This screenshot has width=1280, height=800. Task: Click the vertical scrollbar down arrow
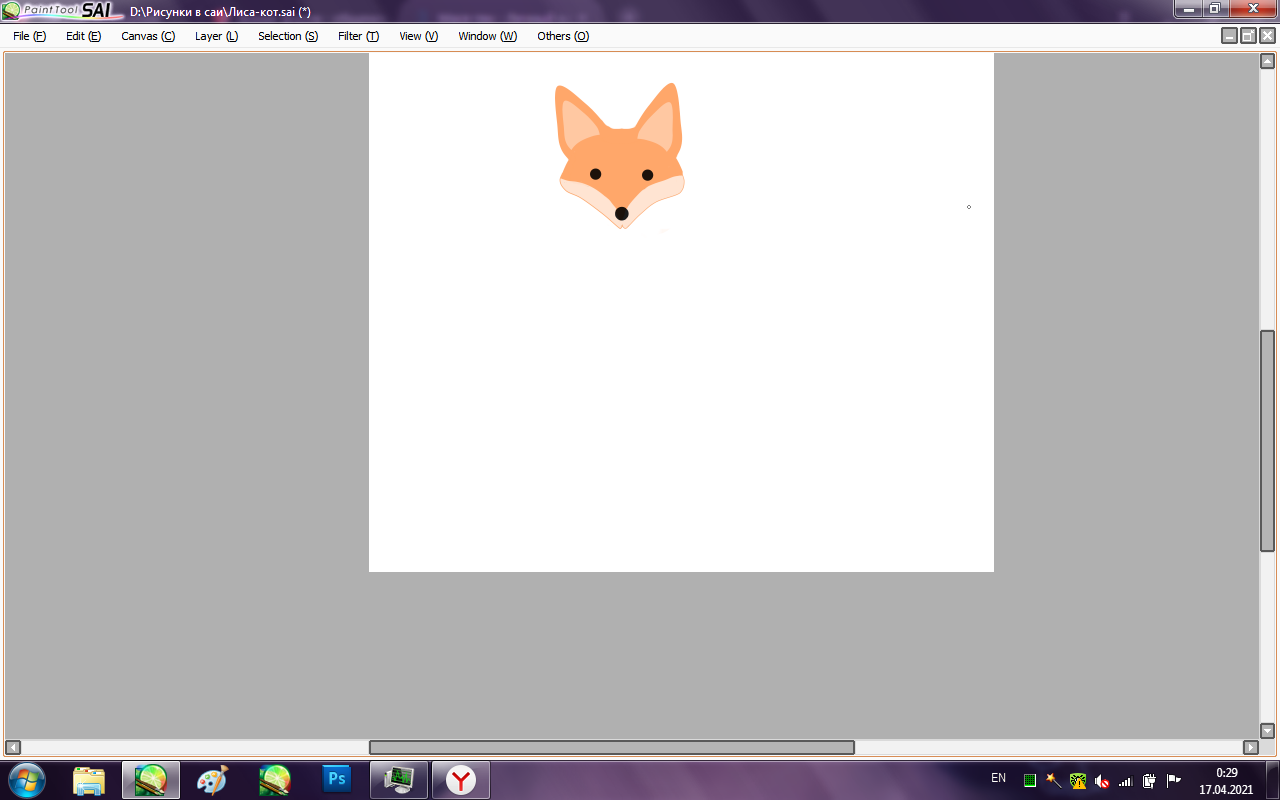click(x=1267, y=731)
